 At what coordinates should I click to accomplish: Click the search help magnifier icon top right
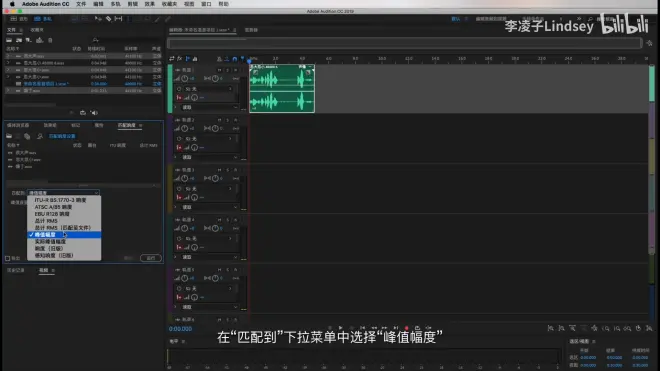(x=590, y=19)
